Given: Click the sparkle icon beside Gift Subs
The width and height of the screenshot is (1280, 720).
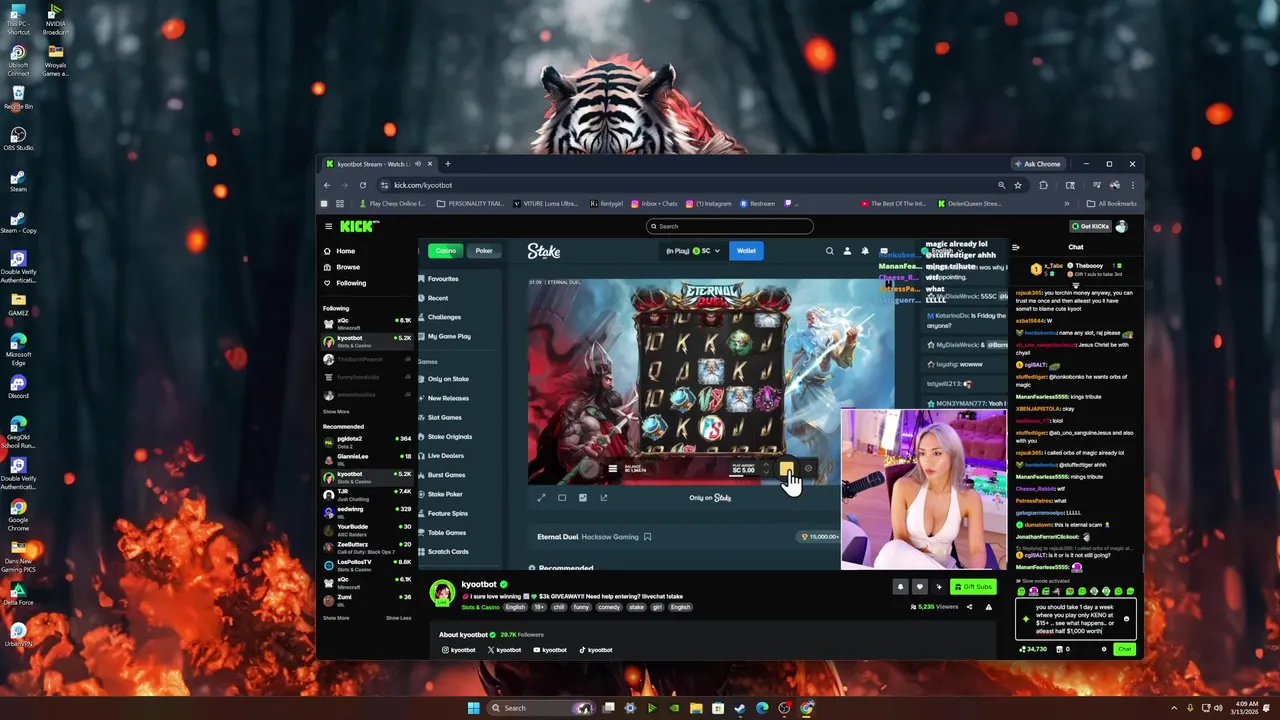Looking at the screenshot, I should click(939, 587).
